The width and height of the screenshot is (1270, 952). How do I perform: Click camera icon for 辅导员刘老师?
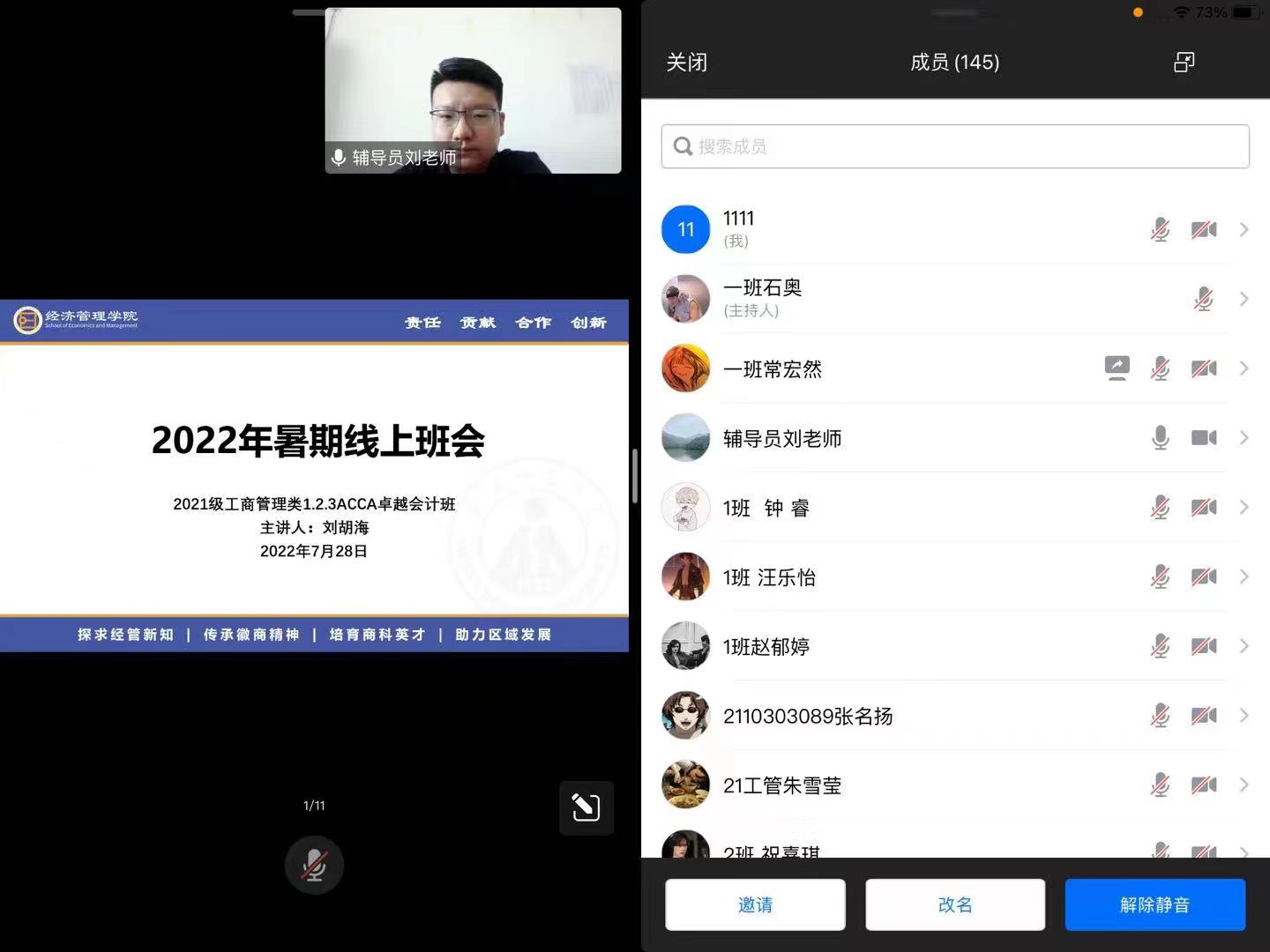(x=1203, y=438)
